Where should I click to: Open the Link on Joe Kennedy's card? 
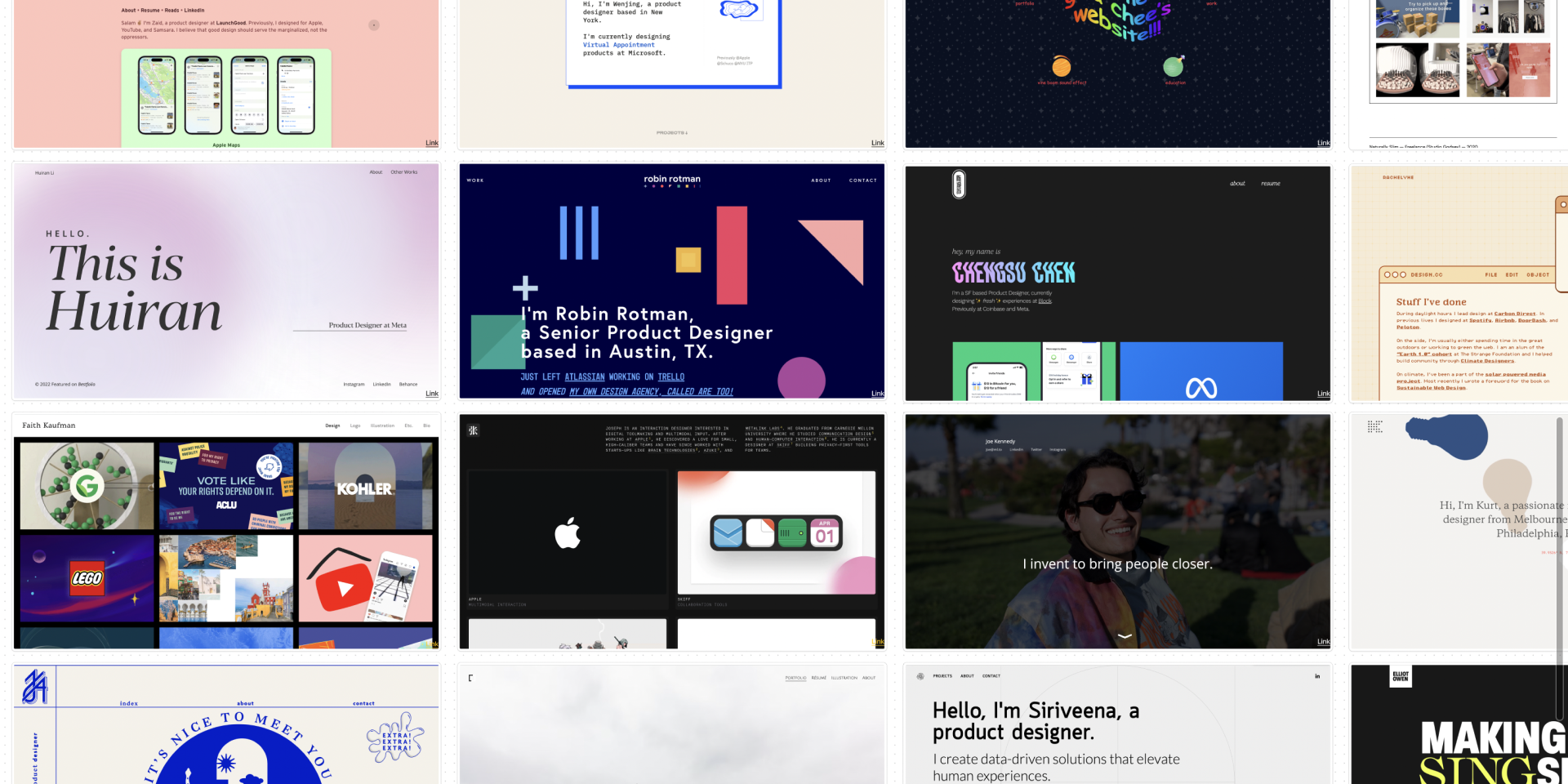1323,642
